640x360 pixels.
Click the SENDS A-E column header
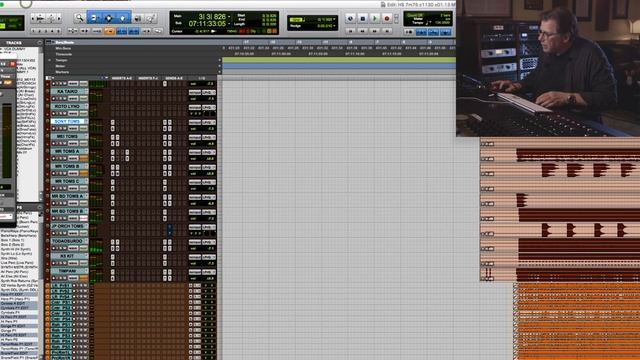tap(174, 78)
